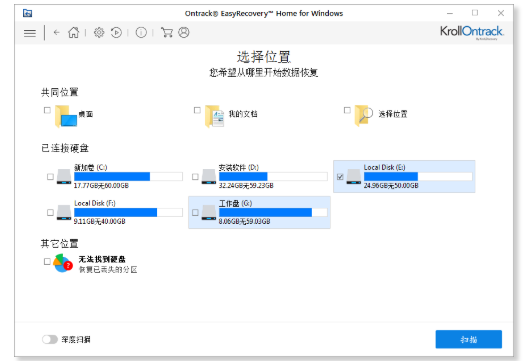
Task: Close the EasyRecovery window
Action: 501,13
